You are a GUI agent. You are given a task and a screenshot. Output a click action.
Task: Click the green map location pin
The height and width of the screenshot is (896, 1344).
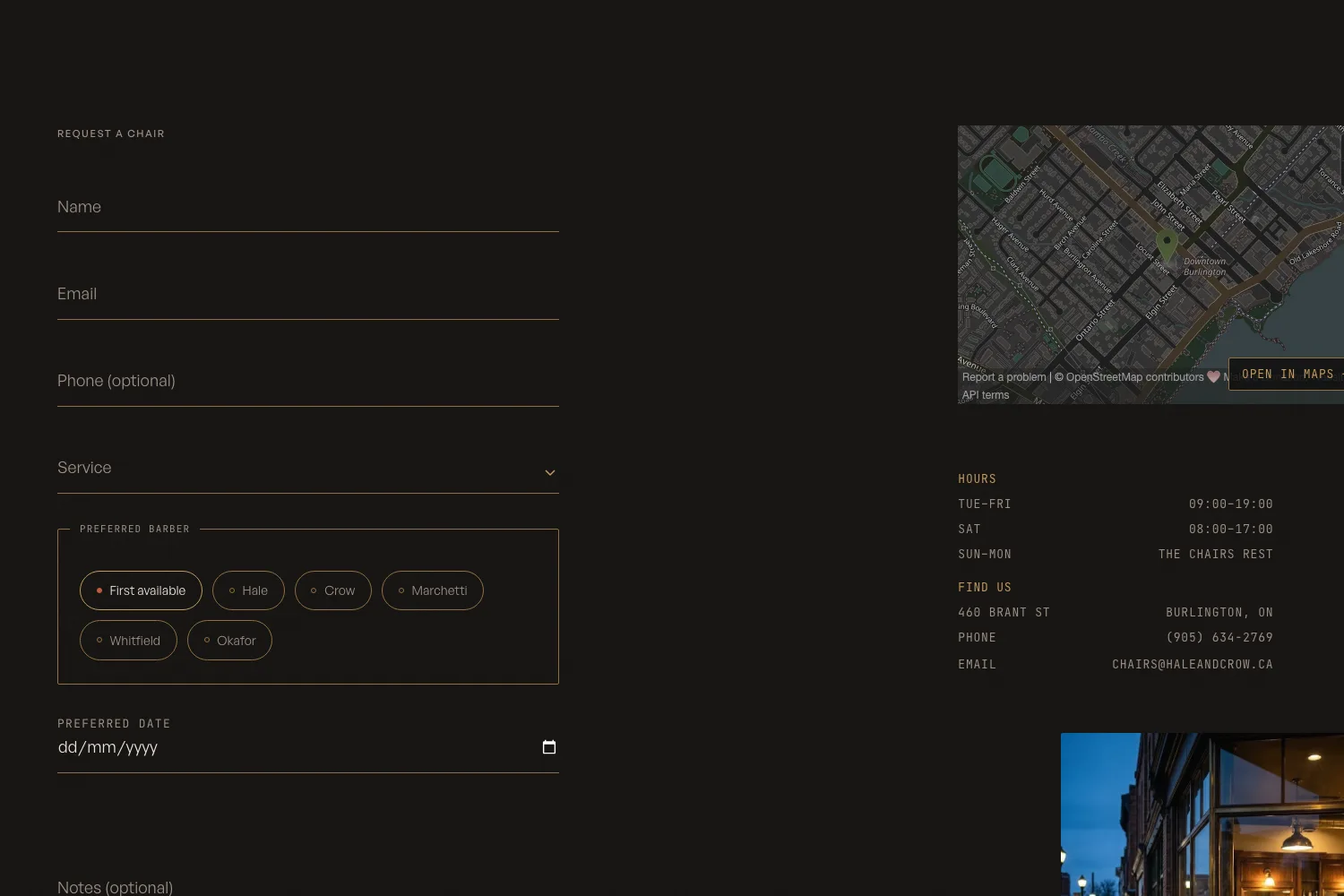click(1166, 245)
